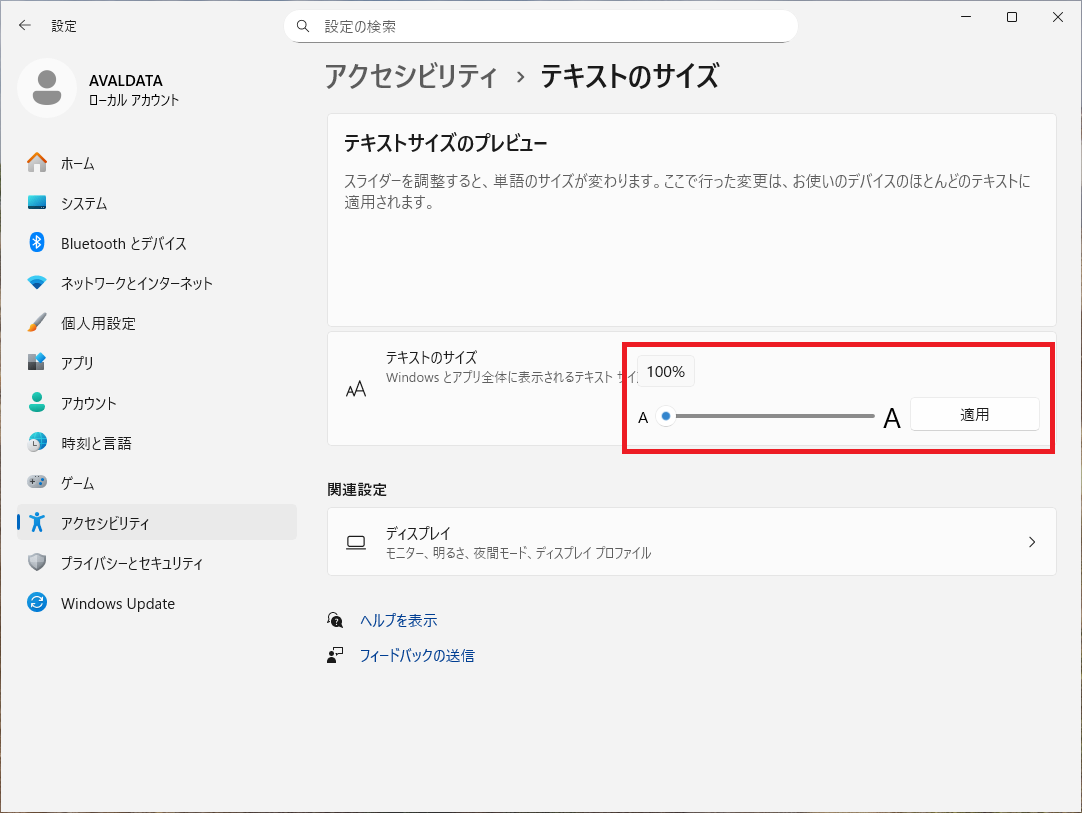Minimize the settings window
Screen dimensions: 1082x813
pos(966,17)
